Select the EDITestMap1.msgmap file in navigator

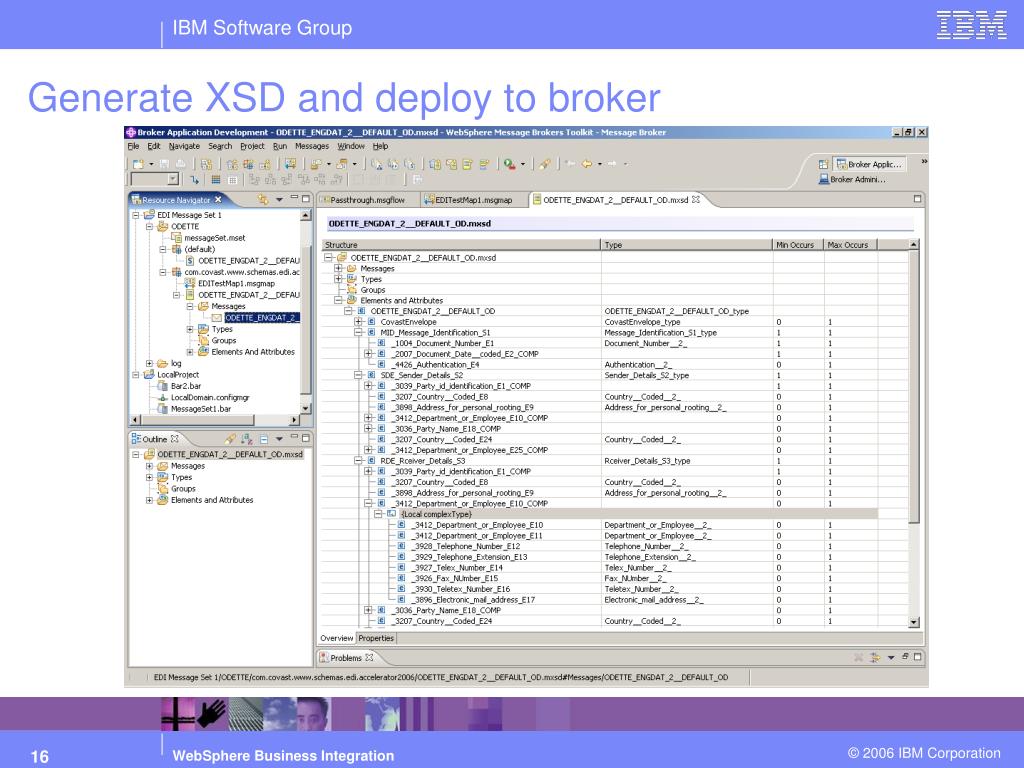coord(236,283)
